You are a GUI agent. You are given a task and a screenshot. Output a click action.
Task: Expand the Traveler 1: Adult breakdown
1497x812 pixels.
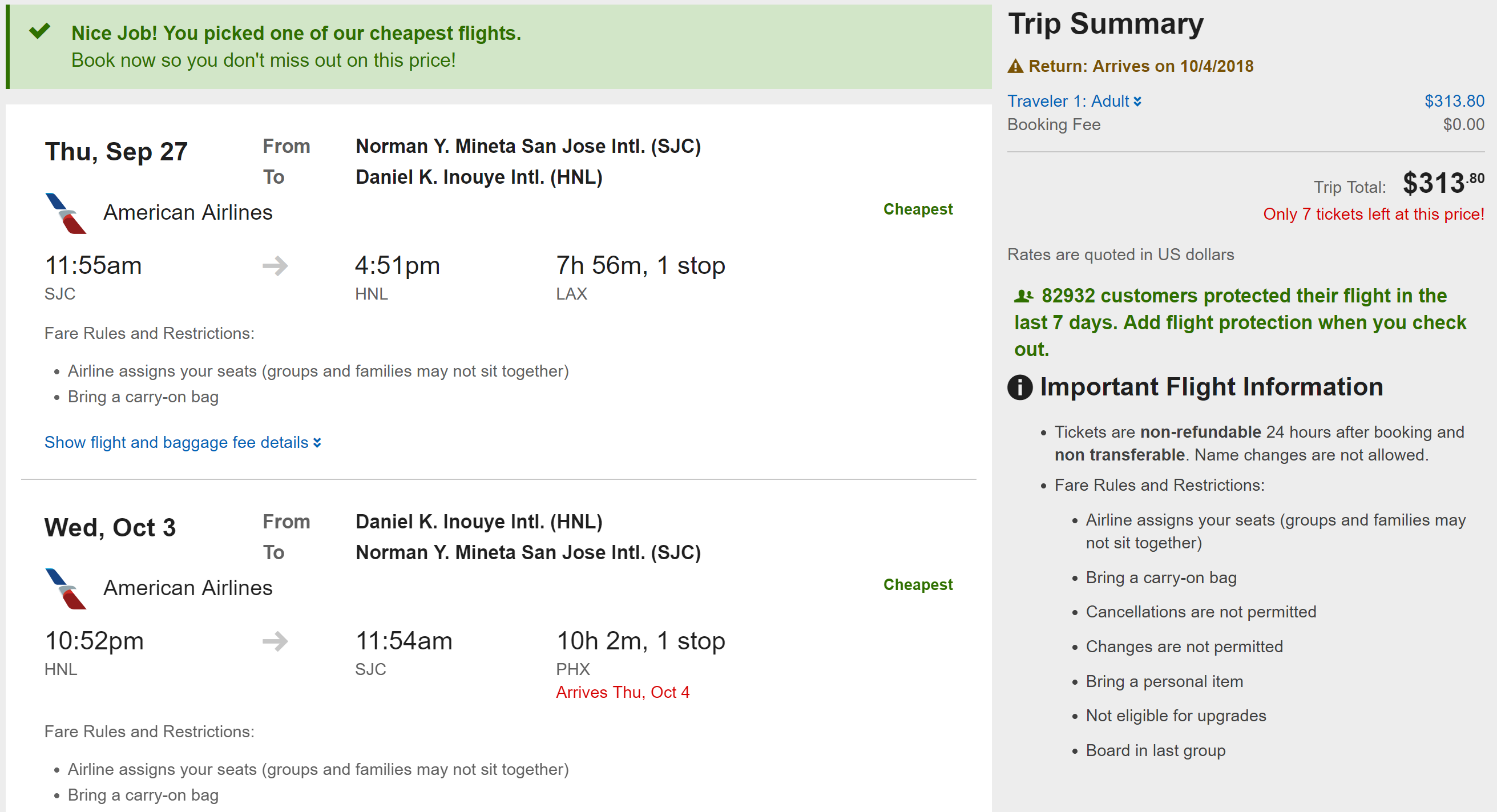[1068, 101]
